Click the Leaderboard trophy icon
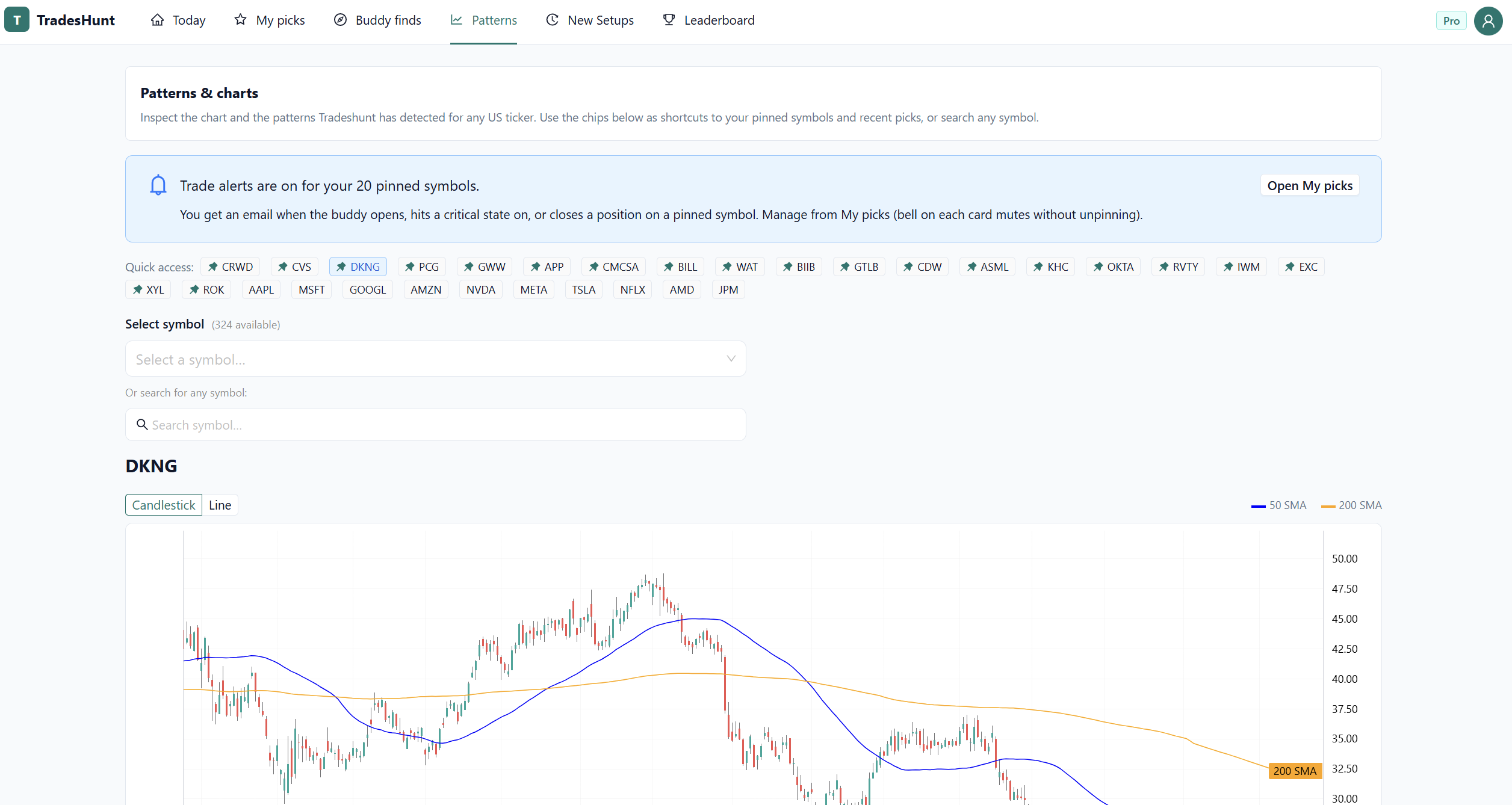The height and width of the screenshot is (805, 1512). 669,20
